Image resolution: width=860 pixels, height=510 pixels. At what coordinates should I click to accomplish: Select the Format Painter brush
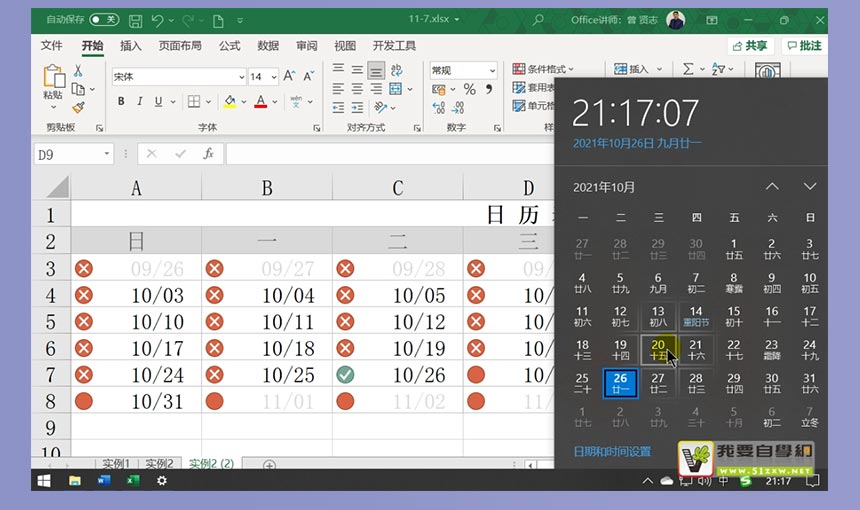click(x=78, y=107)
